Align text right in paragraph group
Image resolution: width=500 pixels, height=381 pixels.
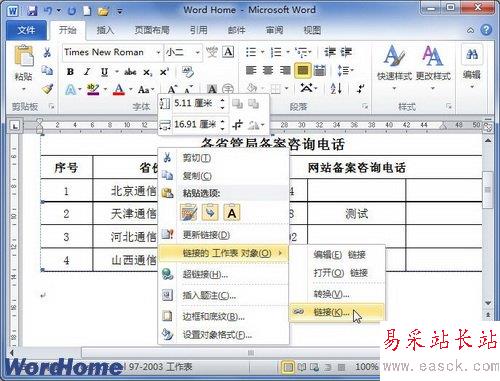point(285,70)
